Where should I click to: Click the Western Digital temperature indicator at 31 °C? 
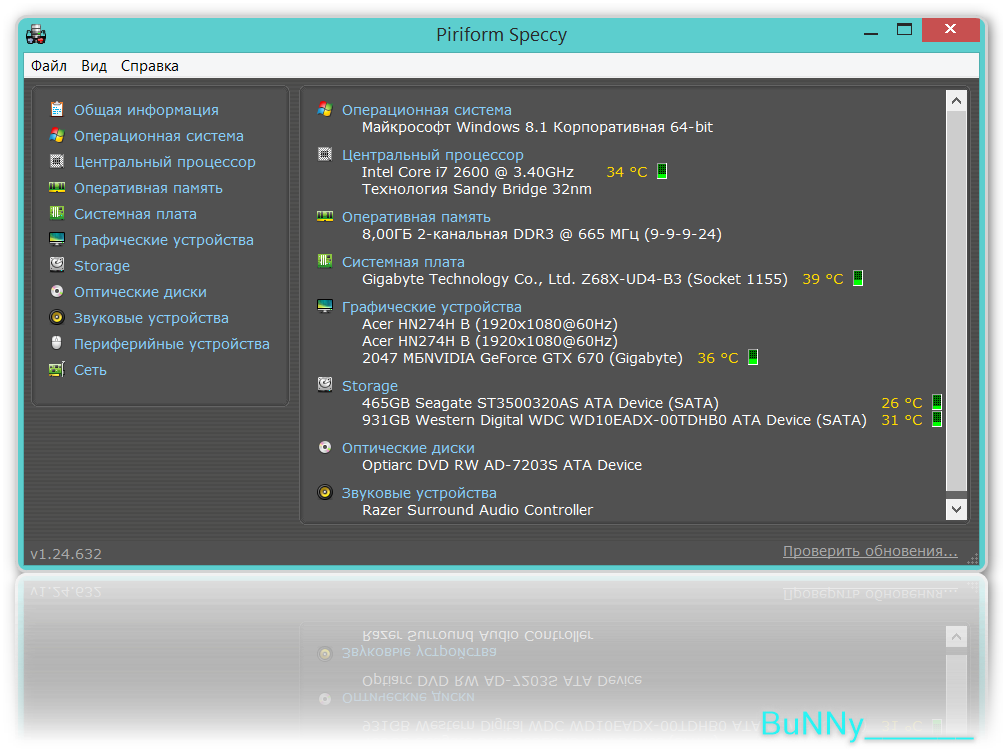click(937, 419)
